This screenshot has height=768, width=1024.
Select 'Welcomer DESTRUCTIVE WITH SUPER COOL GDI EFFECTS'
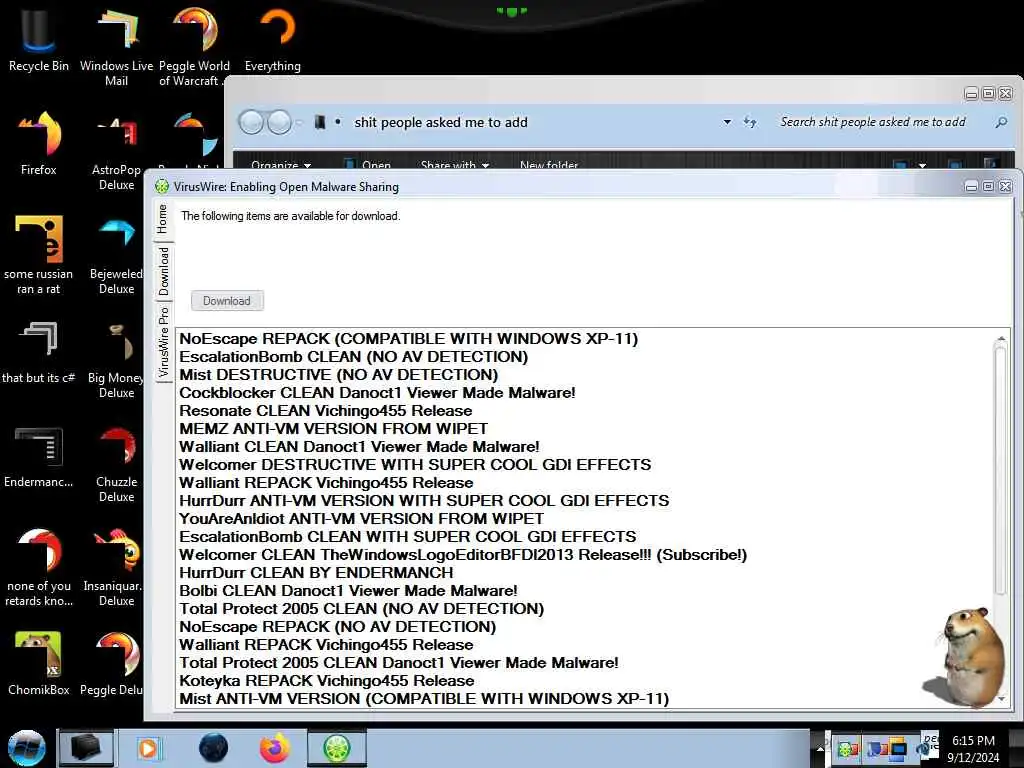click(x=415, y=464)
